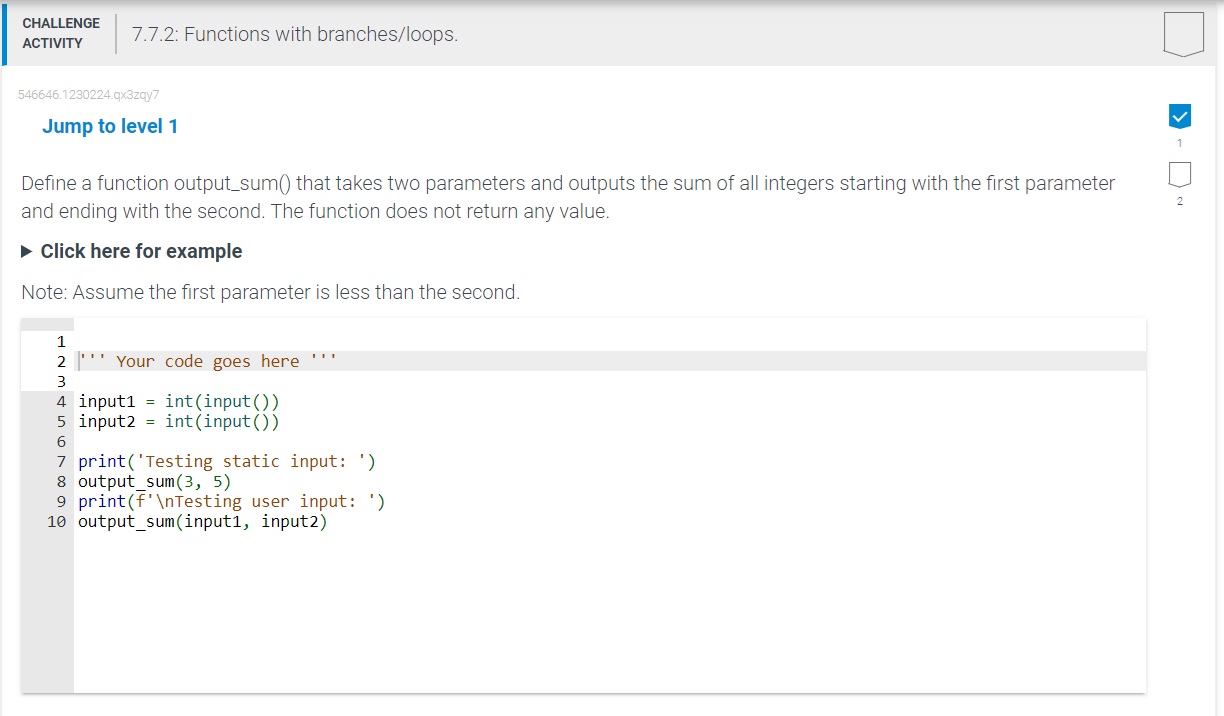
Task: Expand the "Click here for example" section
Action: pyautogui.click(x=140, y=251)
